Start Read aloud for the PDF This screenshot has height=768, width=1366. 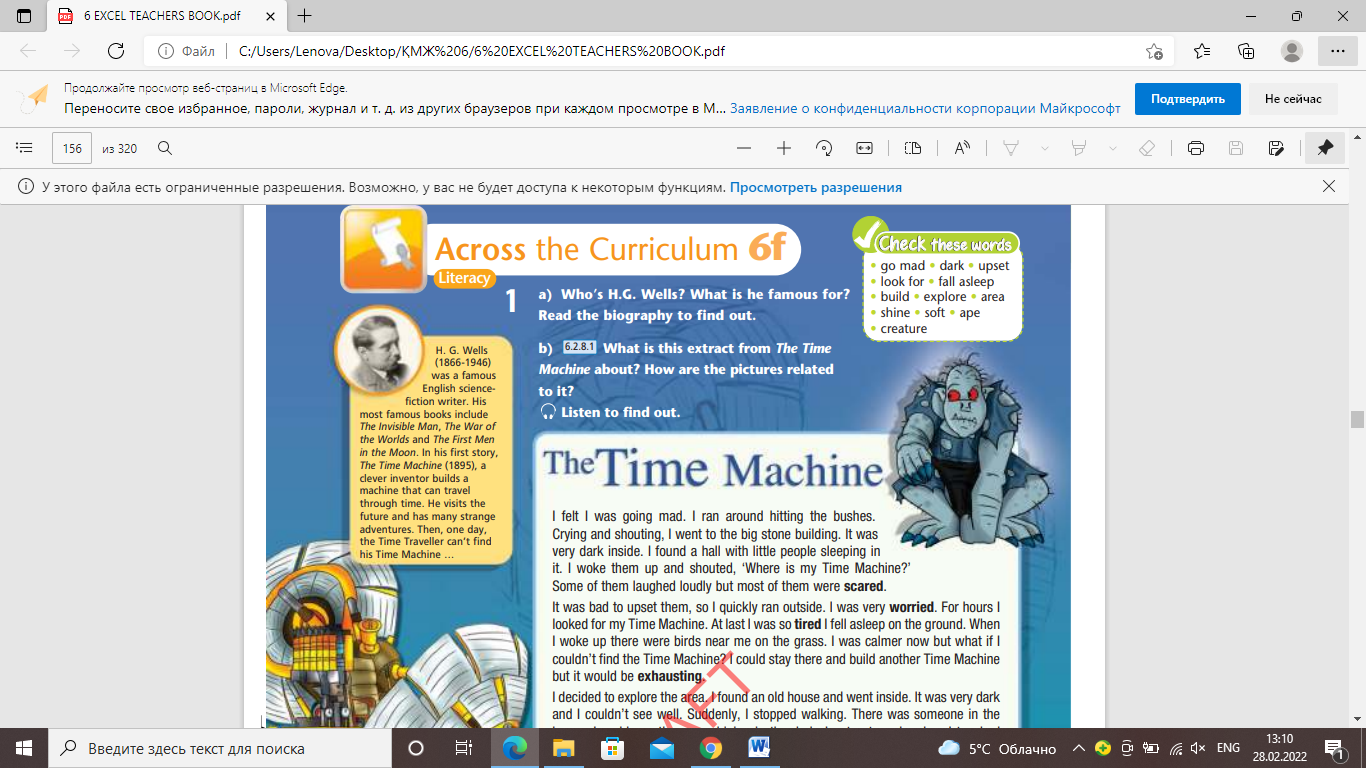(962, 148)
